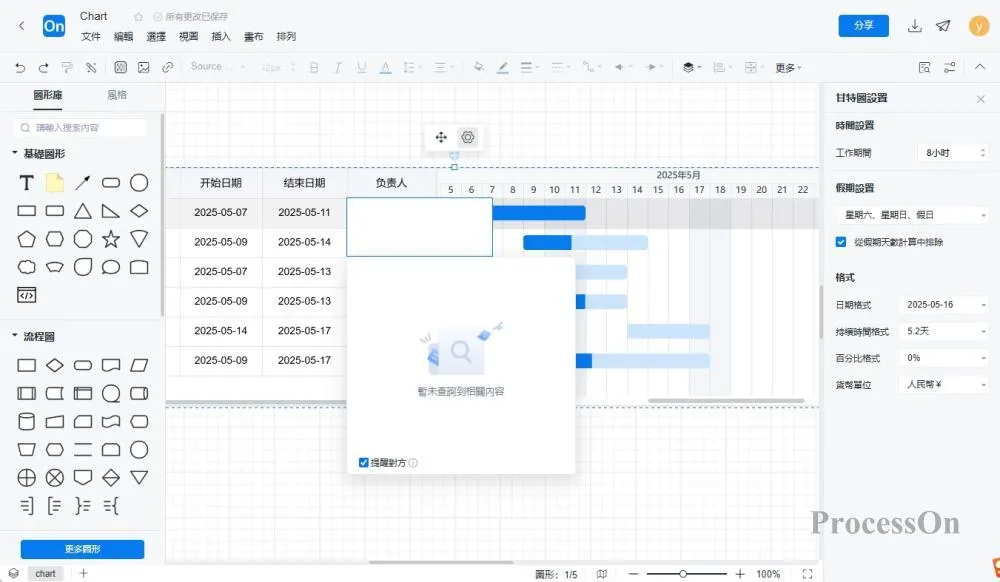Click the fullscreen icon
This screenshot has height=582, width=1000.
807,574
